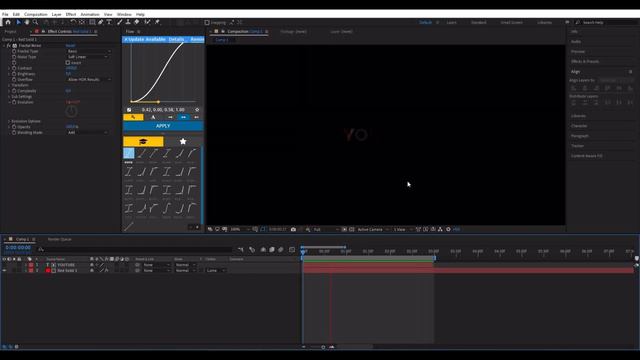This screenshot has height=360, width=640.
Task: Open the Overflow dropdown
Action: tap(89, 80)
